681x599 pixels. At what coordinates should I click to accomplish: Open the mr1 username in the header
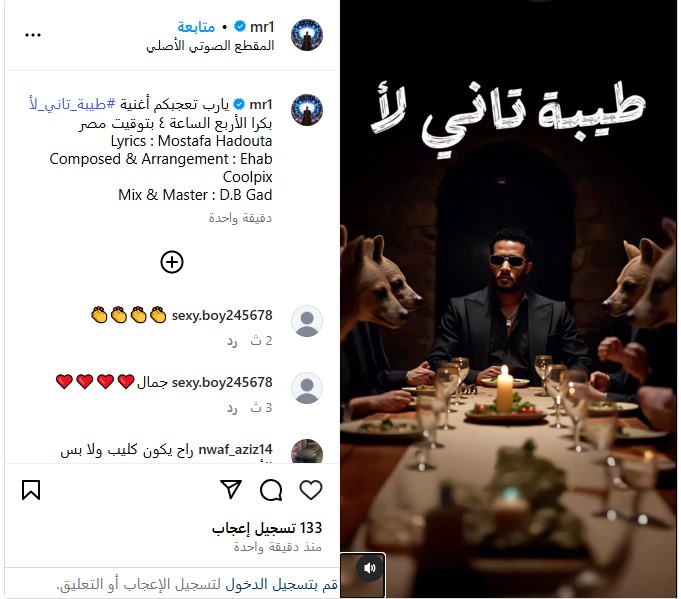(262, 27)
